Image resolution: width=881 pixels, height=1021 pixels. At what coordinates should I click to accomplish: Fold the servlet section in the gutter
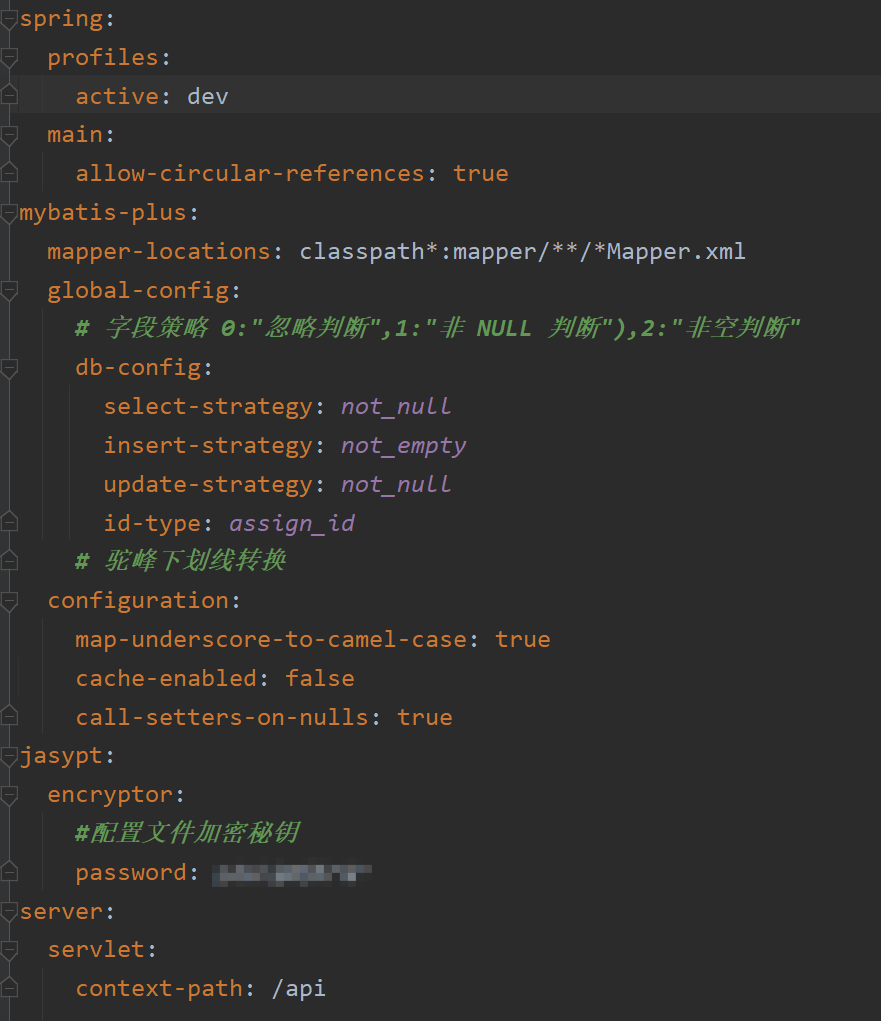point(9,950)
